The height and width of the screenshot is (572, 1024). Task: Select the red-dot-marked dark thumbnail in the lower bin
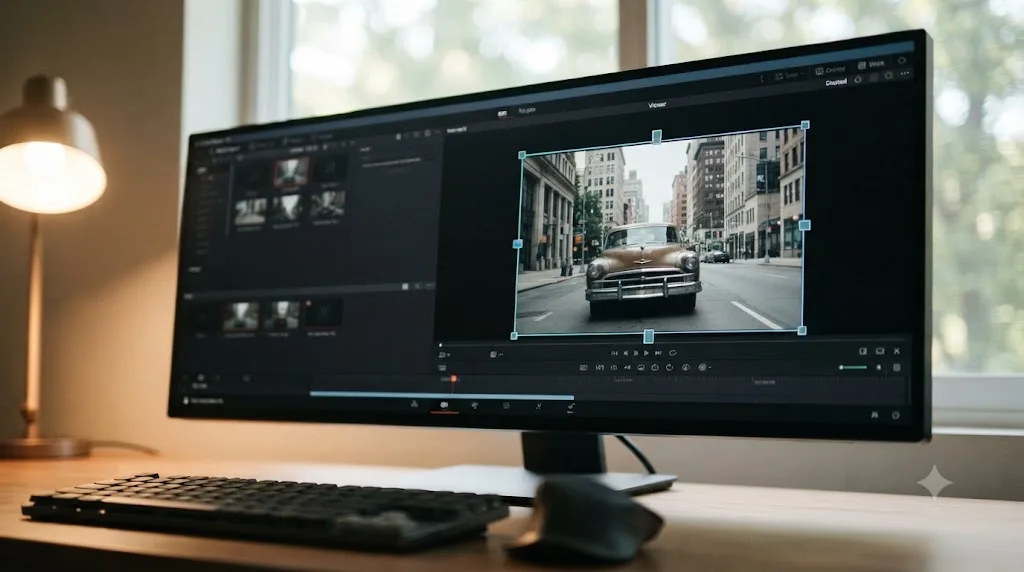coord(323,315)
